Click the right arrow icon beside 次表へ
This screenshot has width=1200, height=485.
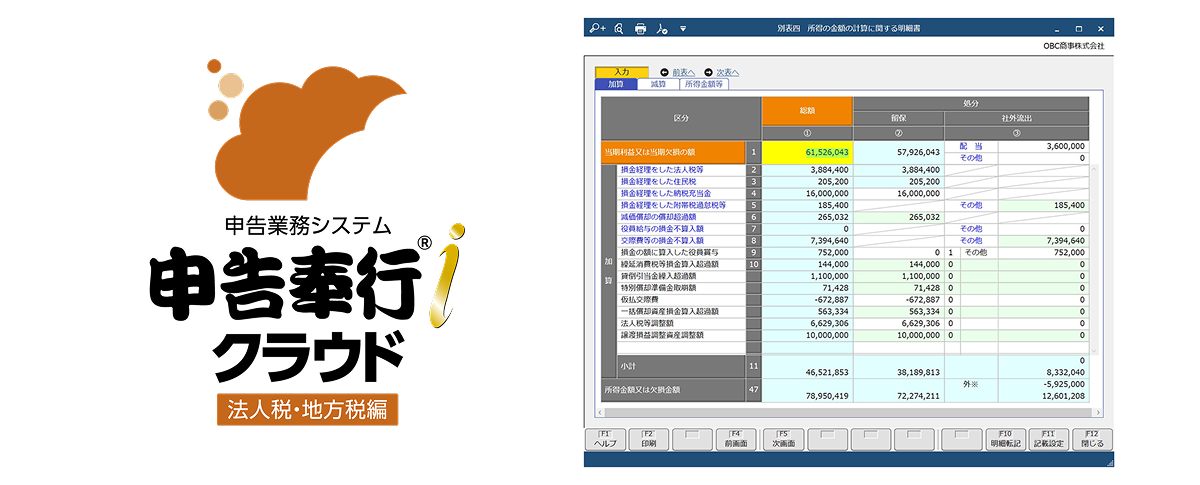click(708, 73)
